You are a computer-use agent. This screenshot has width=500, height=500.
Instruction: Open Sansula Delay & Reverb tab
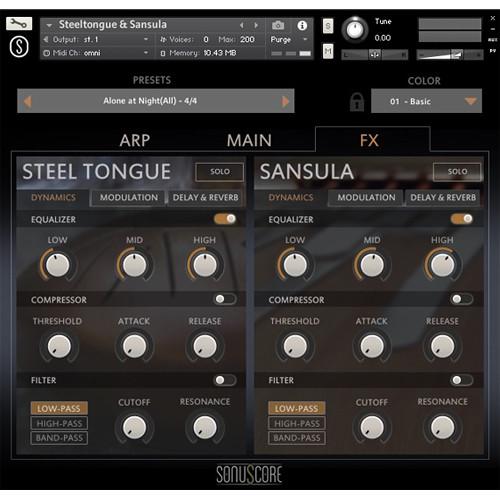coord(443,198)
